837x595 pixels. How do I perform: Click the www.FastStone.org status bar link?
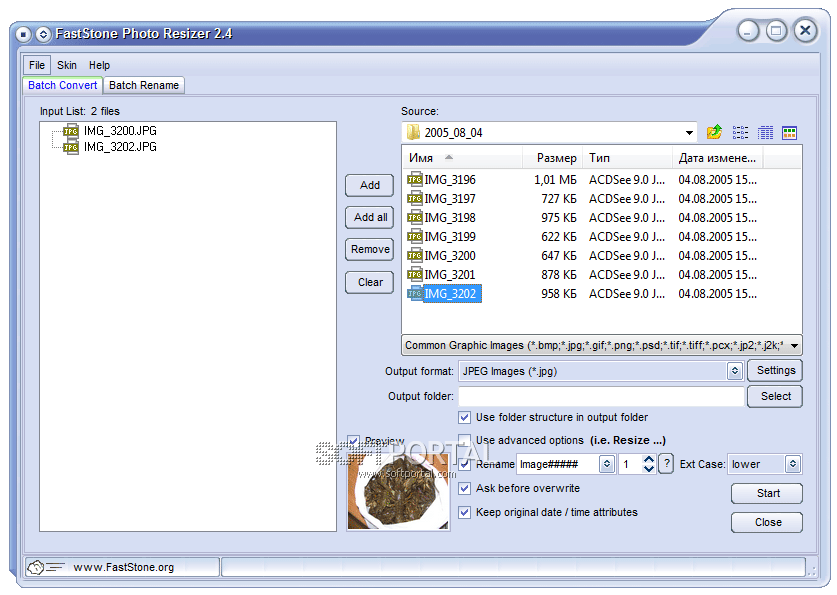[x=123, y=567]
